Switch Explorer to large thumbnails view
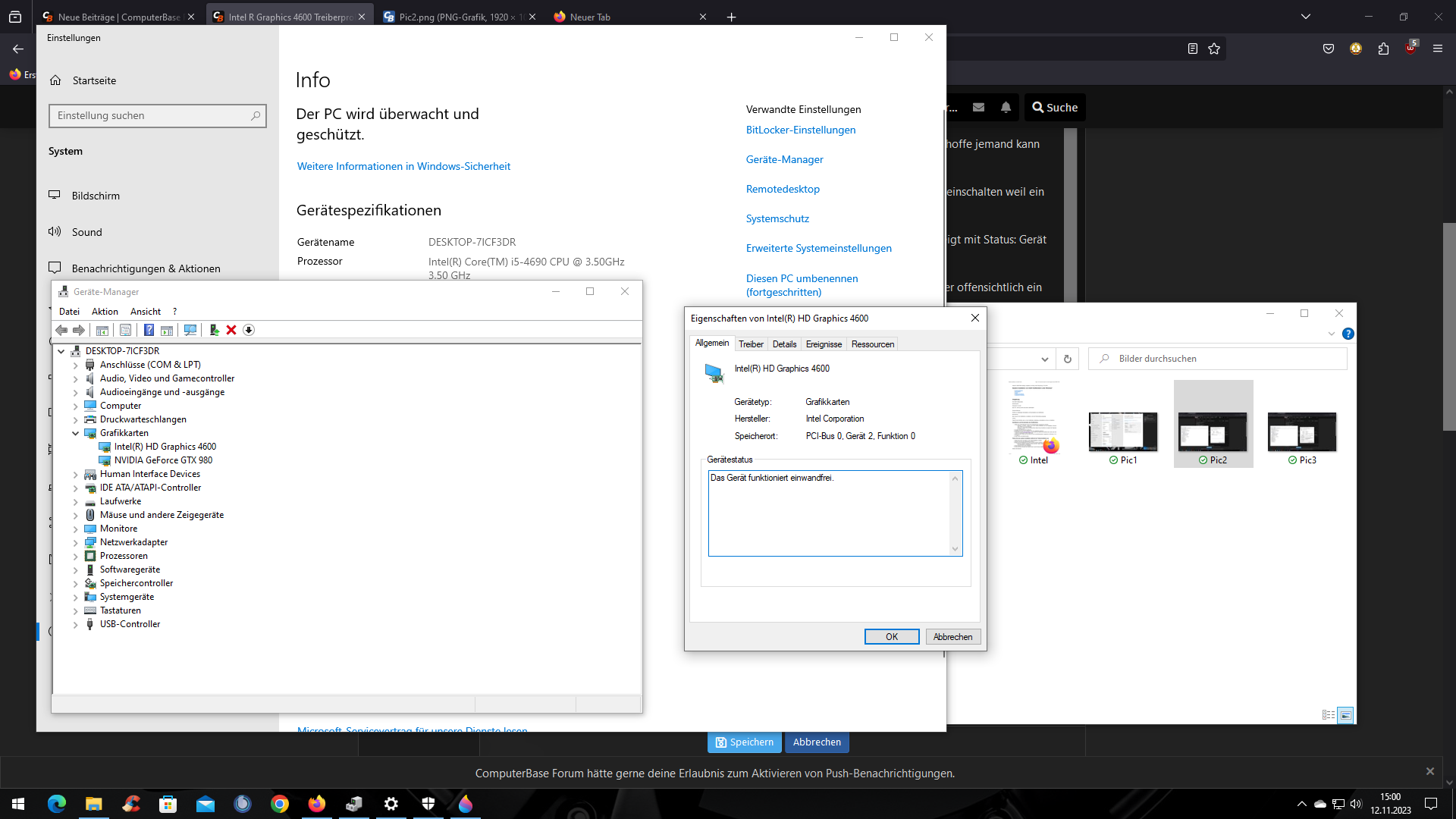Image resolution: width=1456 pixels, height=819 pixels. pyautogui.click(x=1346, y=715)
